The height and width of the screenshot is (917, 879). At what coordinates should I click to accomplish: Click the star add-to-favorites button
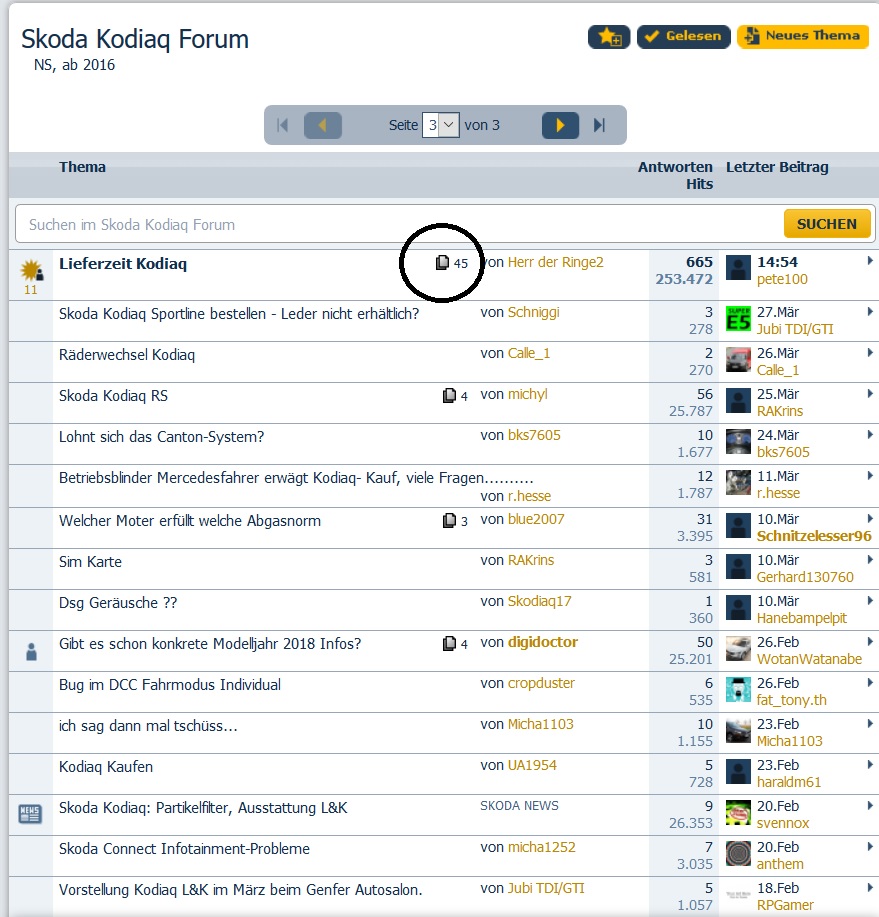tap(609, 37)
